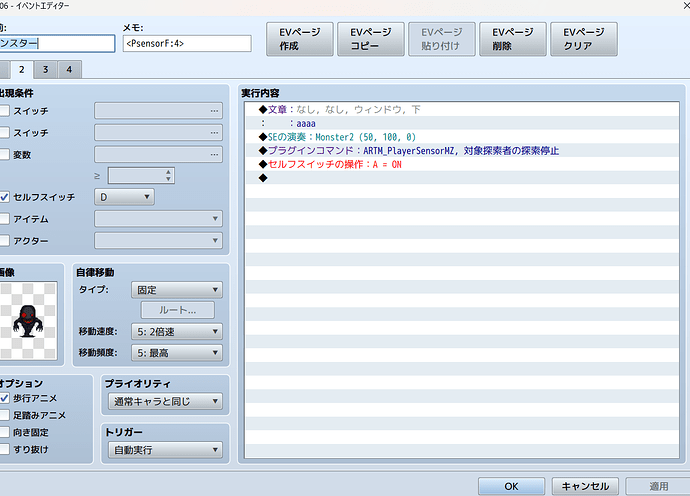
Task: Open the トリガー 自動実行 dropdown
Action: (165, 450)
